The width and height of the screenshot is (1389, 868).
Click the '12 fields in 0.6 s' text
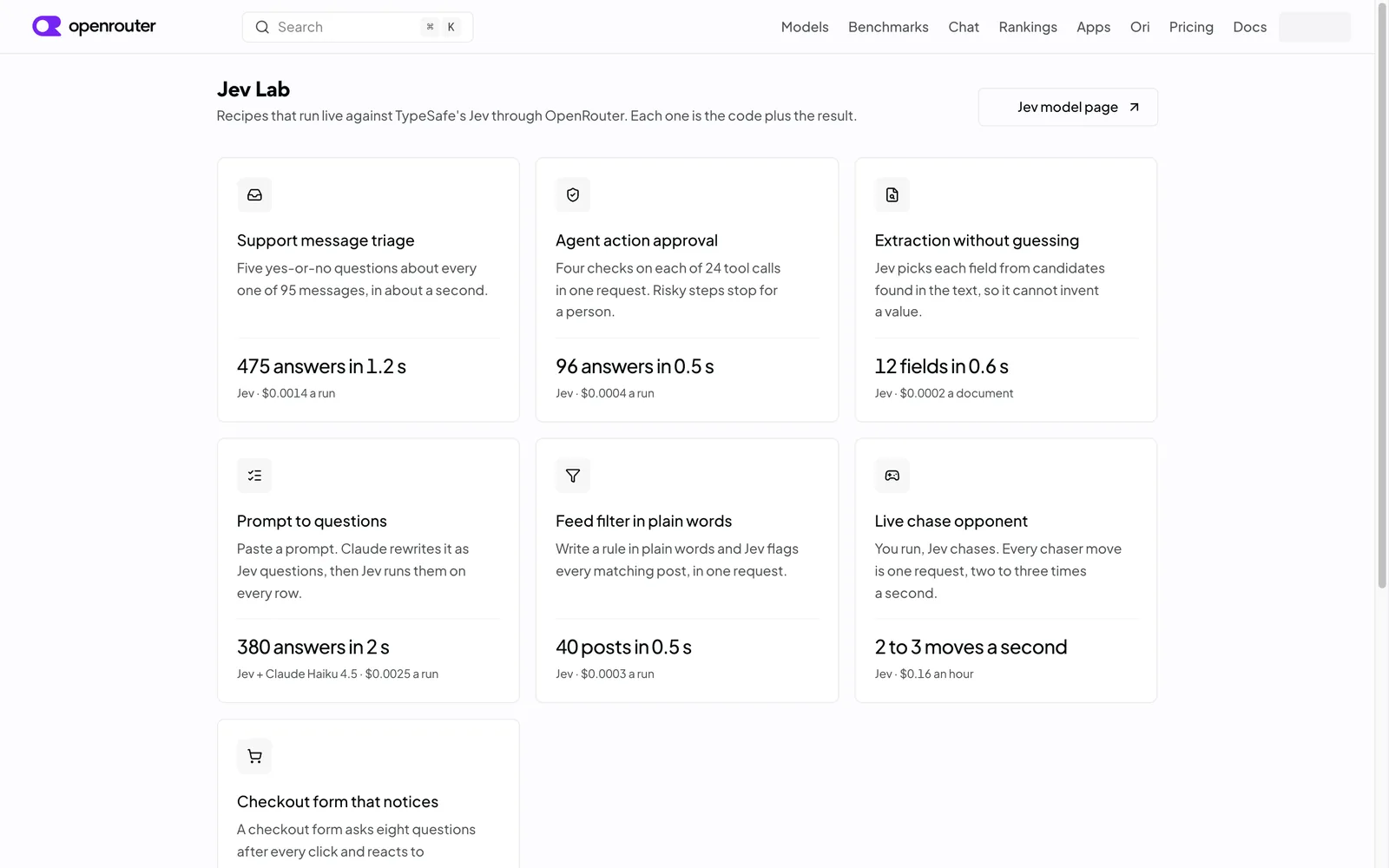941,366
